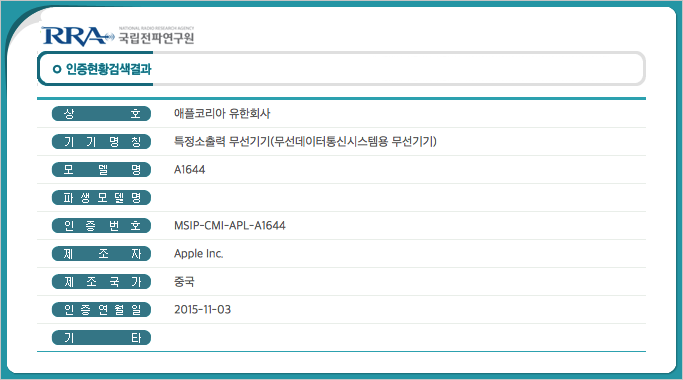
Task: Click the RRA logo
Action: click(77, 36)
